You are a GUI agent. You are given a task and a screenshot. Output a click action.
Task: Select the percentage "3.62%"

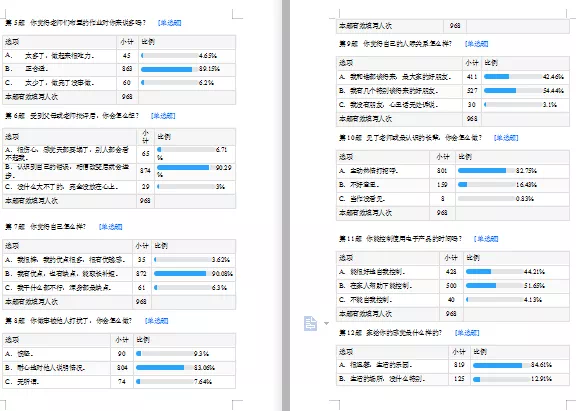coord(221,260)
